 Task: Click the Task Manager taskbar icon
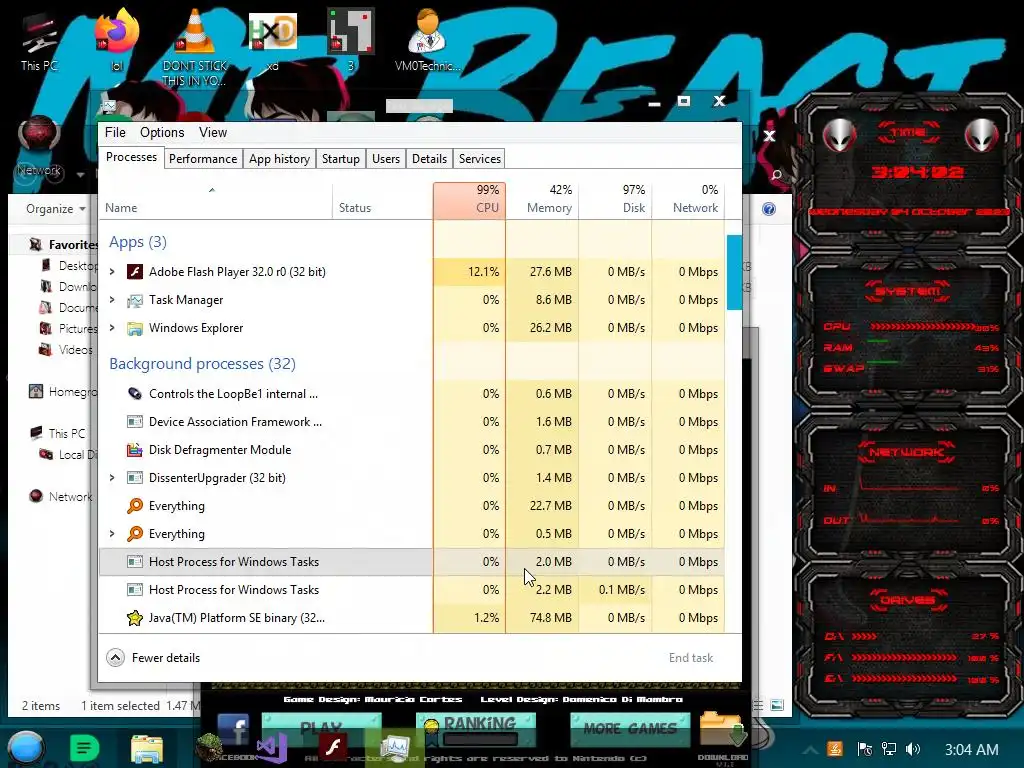395,748
